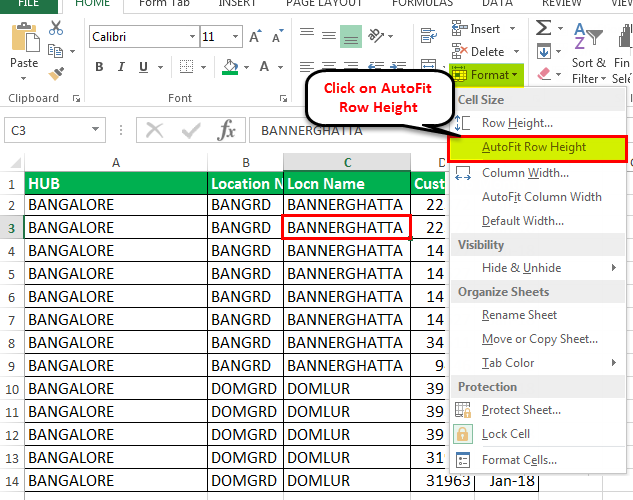Click the Select All corner triangle
Screen dimensions: 633x500
pyautogui.click(x=15, y=163)
